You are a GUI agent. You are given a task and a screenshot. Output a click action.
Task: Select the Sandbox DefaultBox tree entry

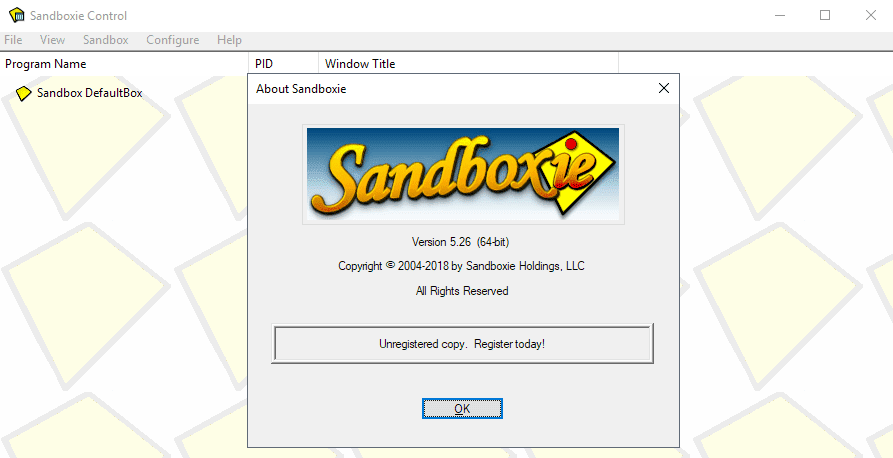point(89,93)
